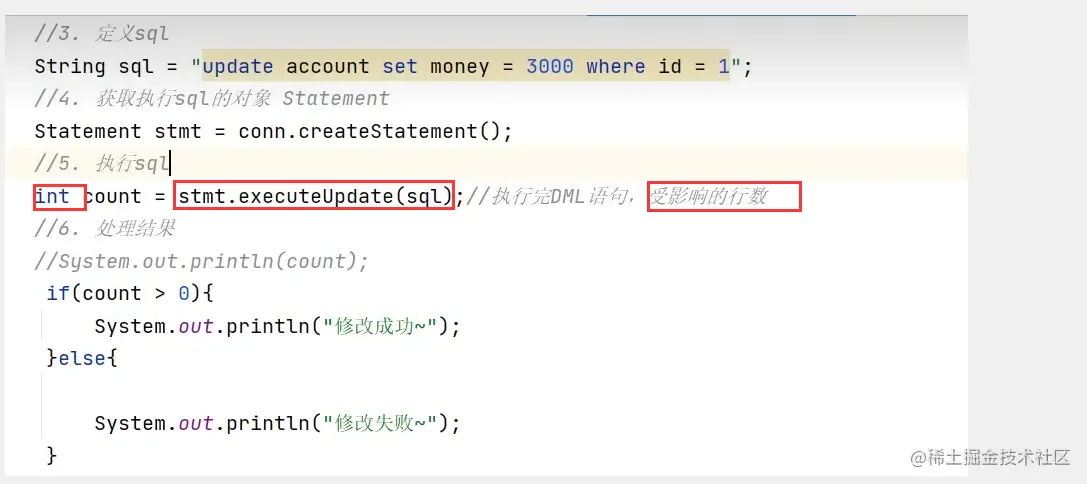Click the 'if(count > 0){' line
This screenshot has height=484, width=1087.
point(130,293)
